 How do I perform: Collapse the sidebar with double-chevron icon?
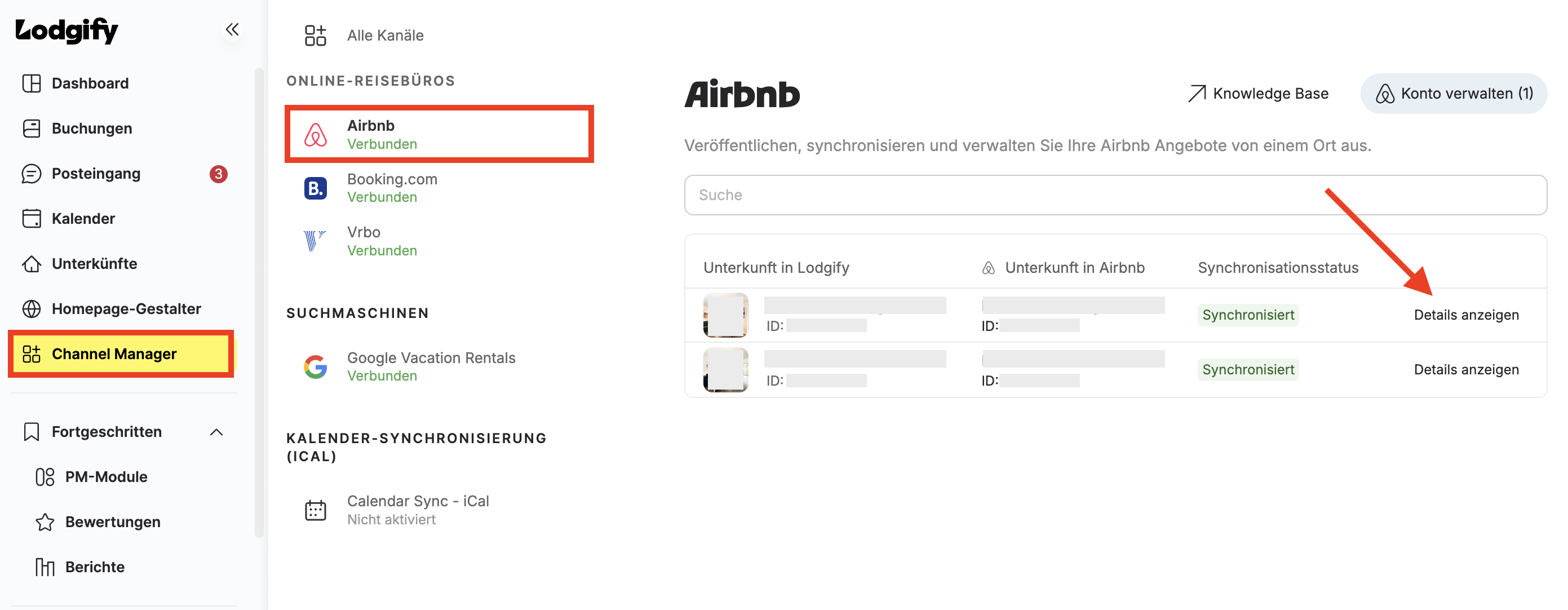pos(232,29)
